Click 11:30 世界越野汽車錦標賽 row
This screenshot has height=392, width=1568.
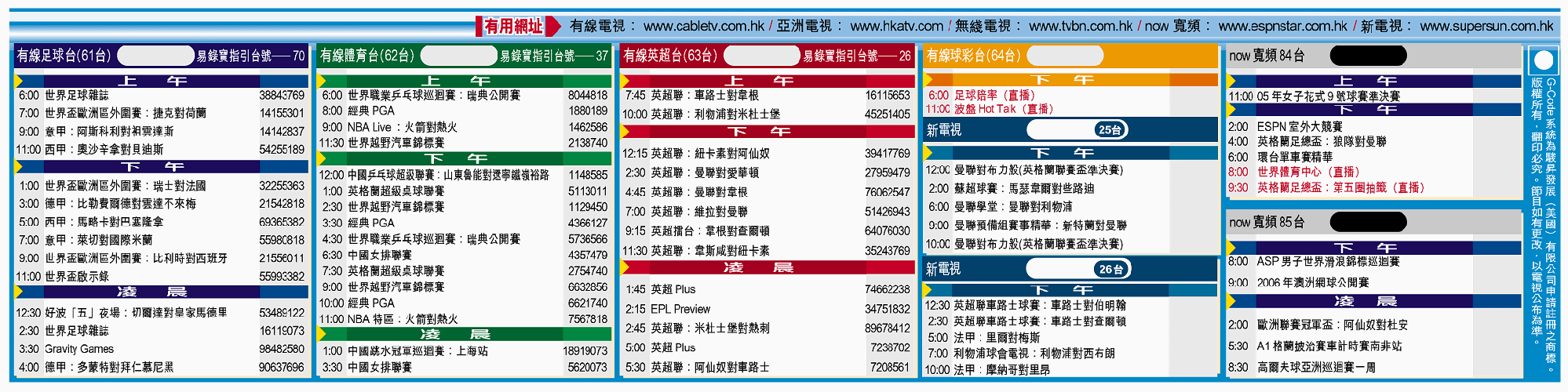464,143
